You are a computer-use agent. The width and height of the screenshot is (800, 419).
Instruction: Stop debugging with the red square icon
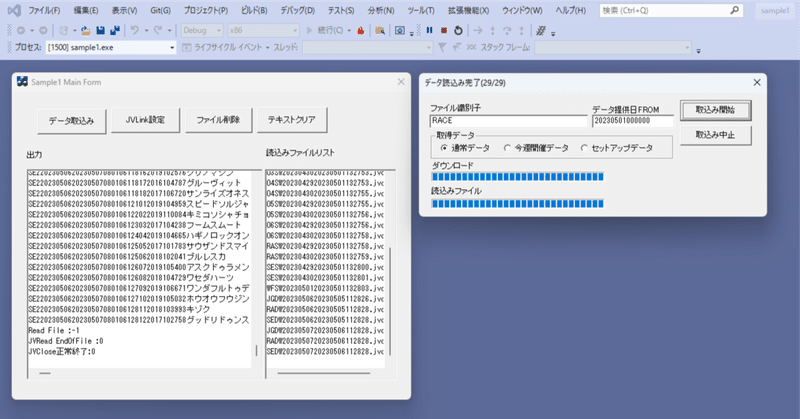click(x=444, y=31)
